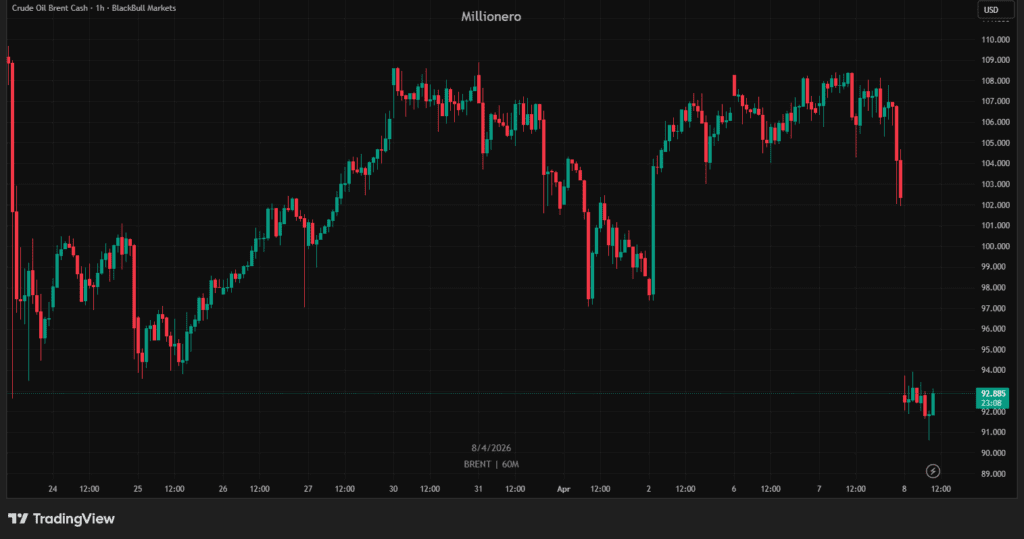1024x539 pixels.
Task: Open the USD currency selector
Action: click(991, 10)
